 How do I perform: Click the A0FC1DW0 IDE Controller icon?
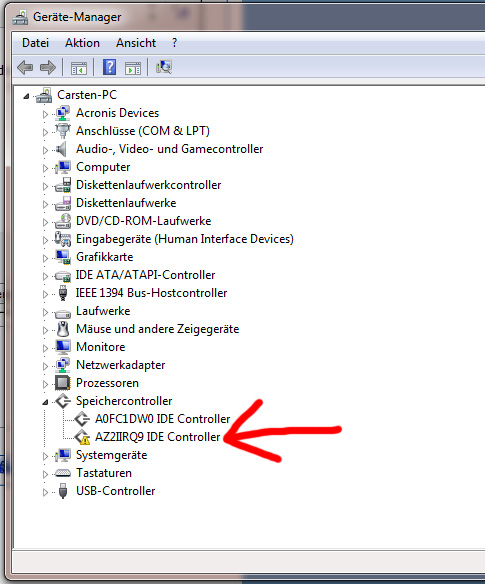click(82, 419)
